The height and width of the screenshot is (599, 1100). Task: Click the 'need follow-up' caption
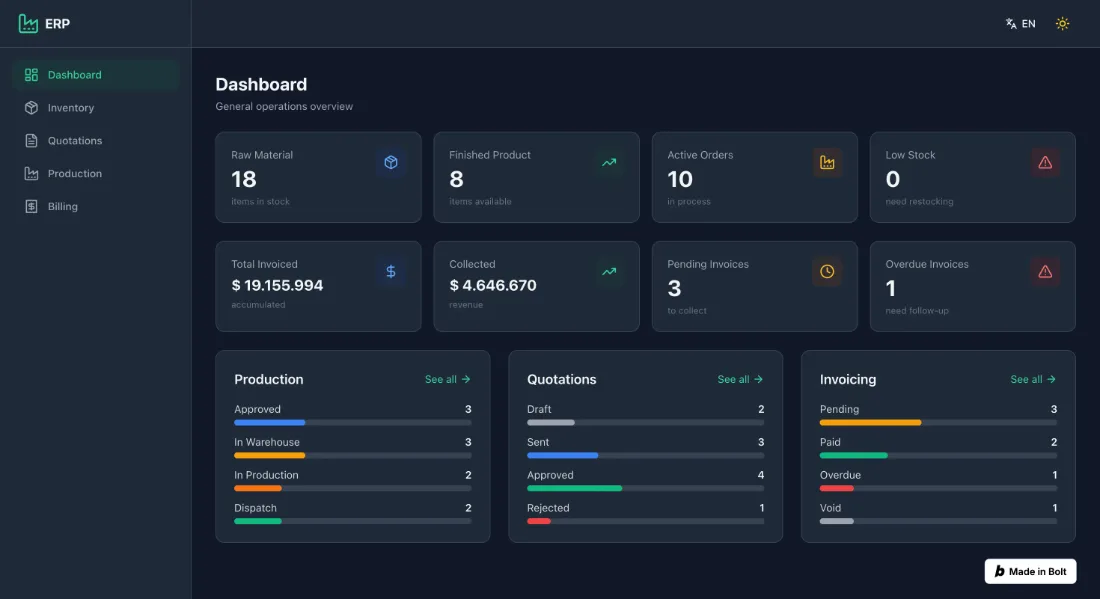tap(917, 311)
